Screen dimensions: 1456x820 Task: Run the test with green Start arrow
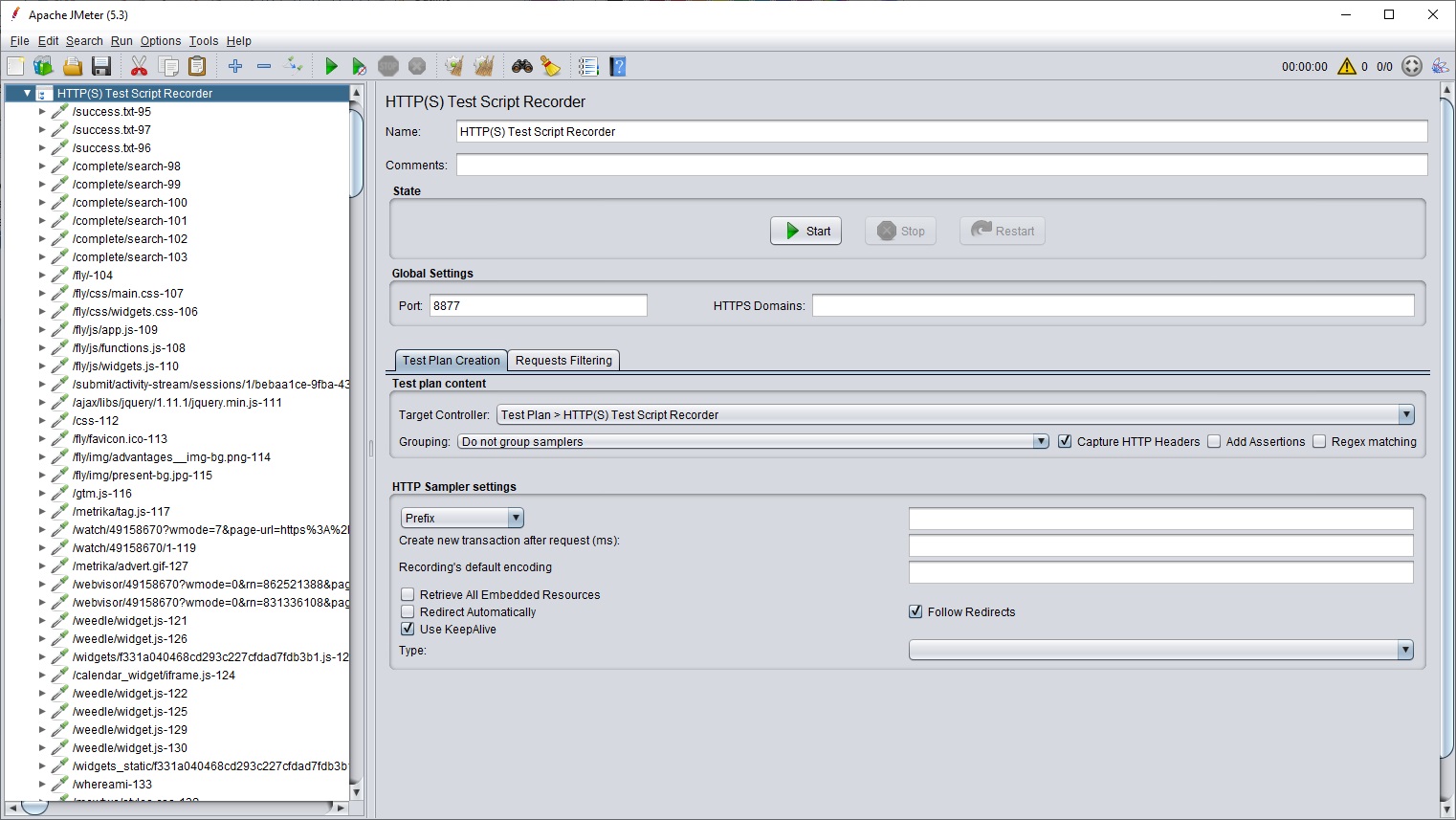tap(331, 66)
